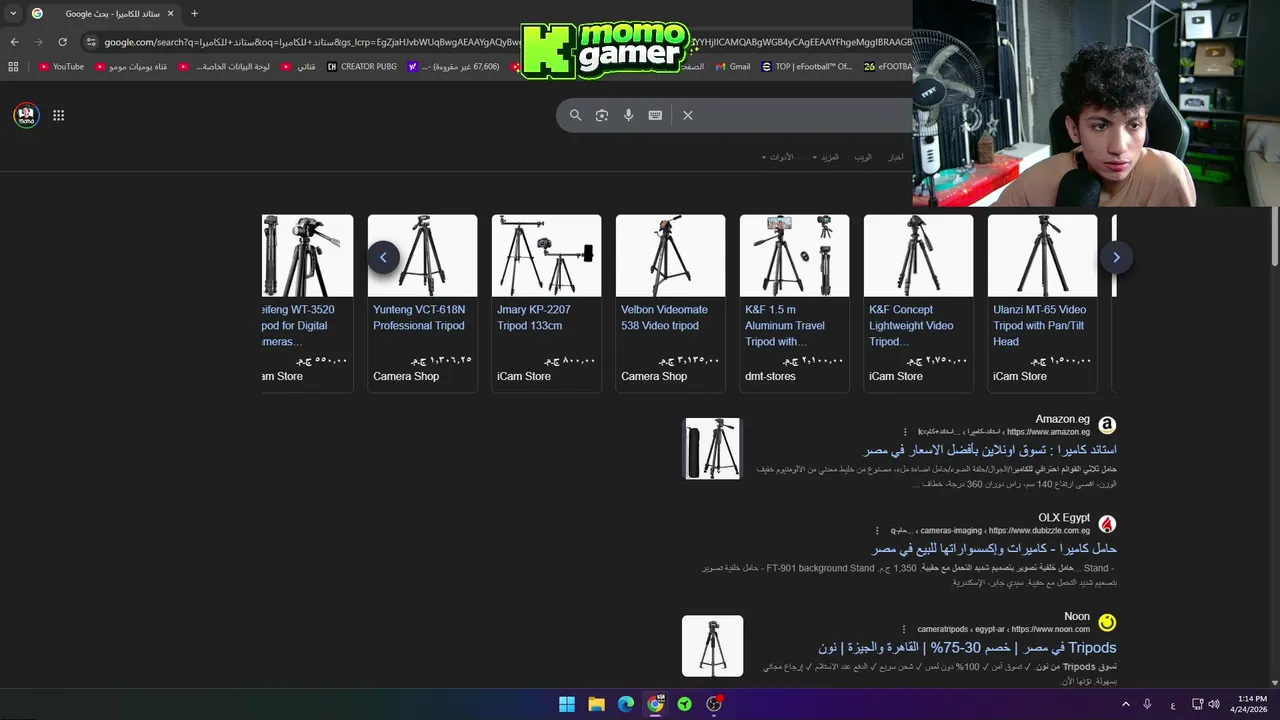The height and width of the screenshot is (720, 1280).
Task: Open a new tab with plus button
Action: (194, 14)
